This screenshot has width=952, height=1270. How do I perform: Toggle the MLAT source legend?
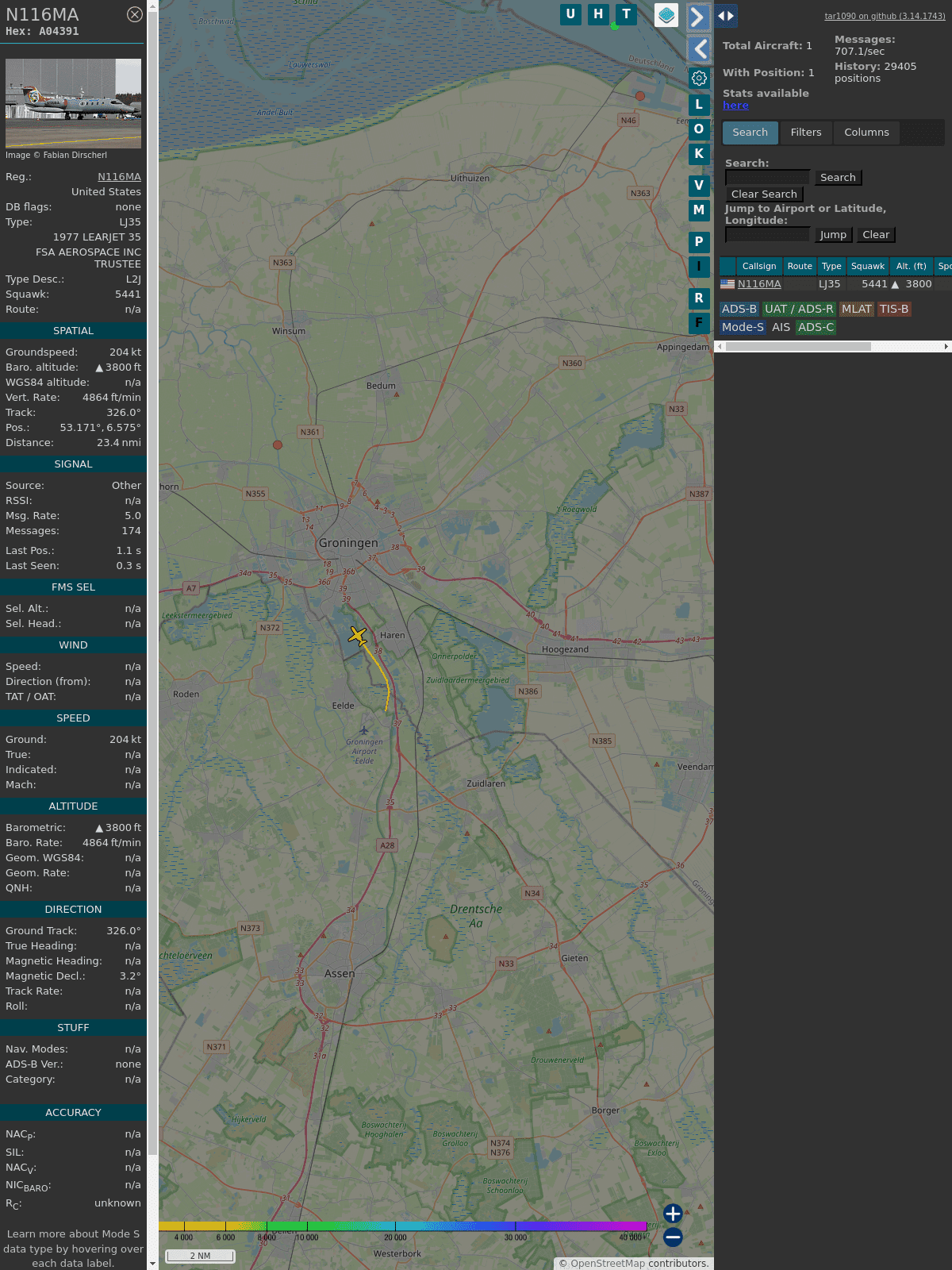[857, 310]
